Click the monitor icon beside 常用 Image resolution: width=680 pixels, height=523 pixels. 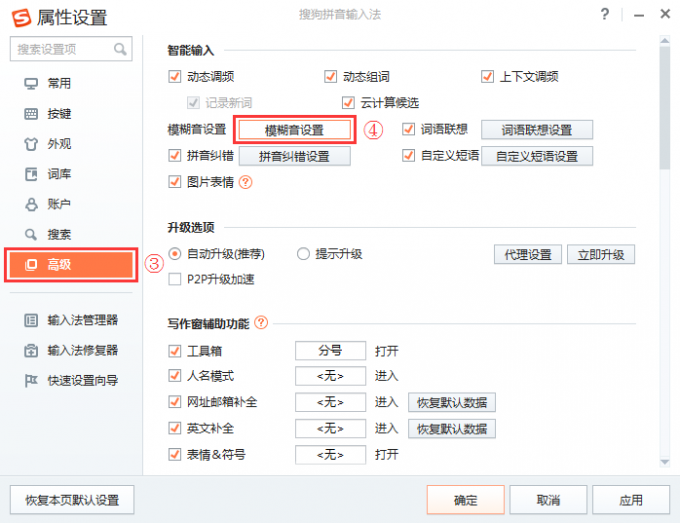click(x=31, y=83)
